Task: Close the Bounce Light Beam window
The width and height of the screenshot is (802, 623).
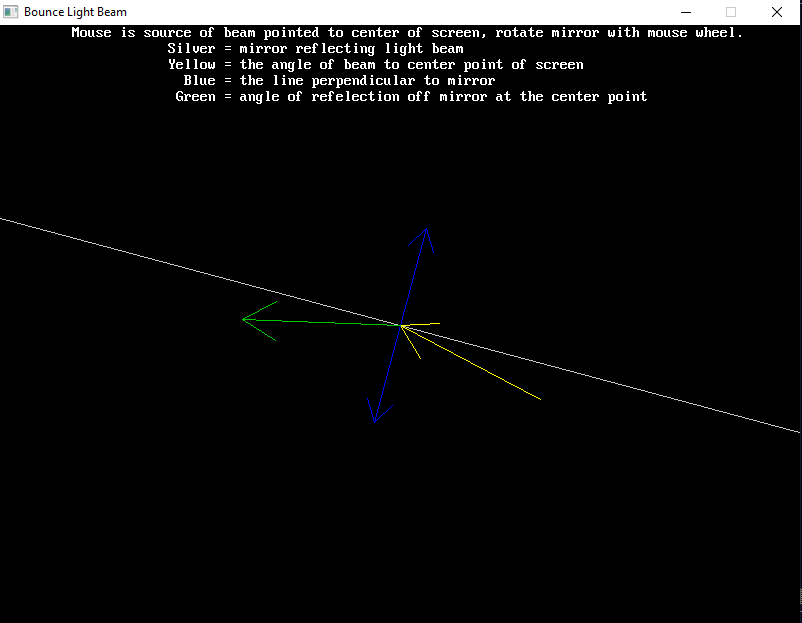Action: point(776,12)
